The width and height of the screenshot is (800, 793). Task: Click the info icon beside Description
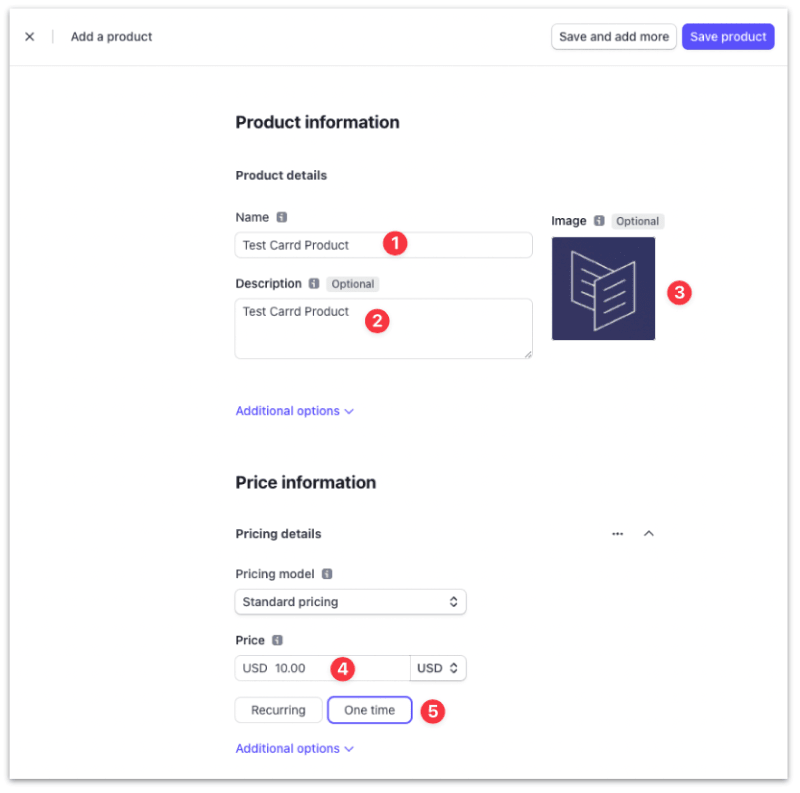[x=311, y=284]
